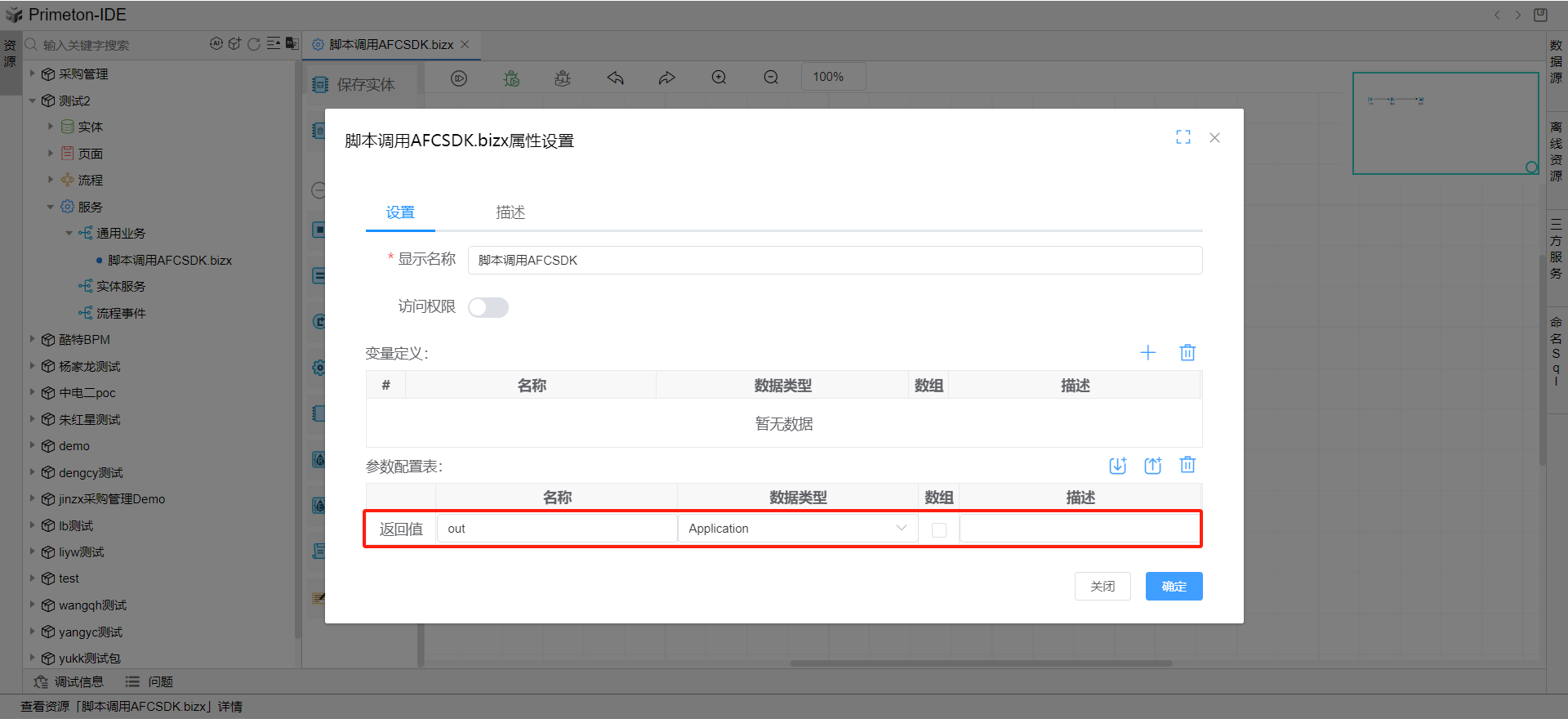The width and height of the screenshot is (1568, 719).
Task: Select the 脚本调用AFCSDK.bizx editor tab
Action: [x=390, y=45]
